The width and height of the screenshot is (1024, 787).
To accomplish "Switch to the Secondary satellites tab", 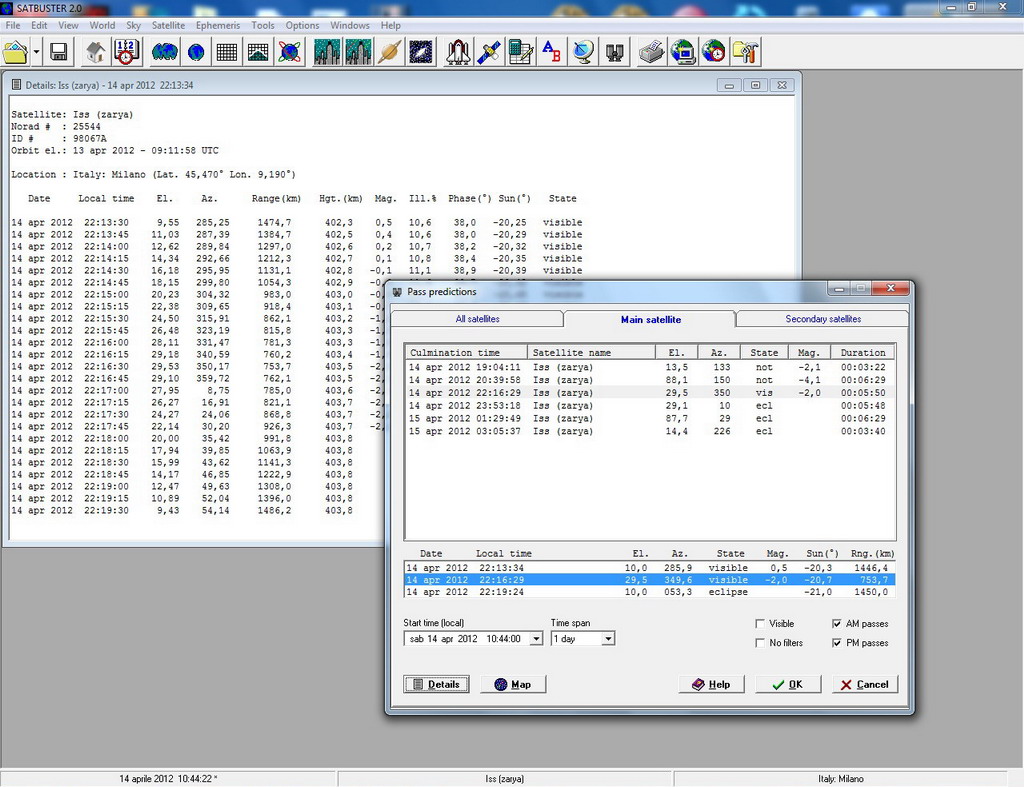I will pyautogui.click(x=823, y=319).
